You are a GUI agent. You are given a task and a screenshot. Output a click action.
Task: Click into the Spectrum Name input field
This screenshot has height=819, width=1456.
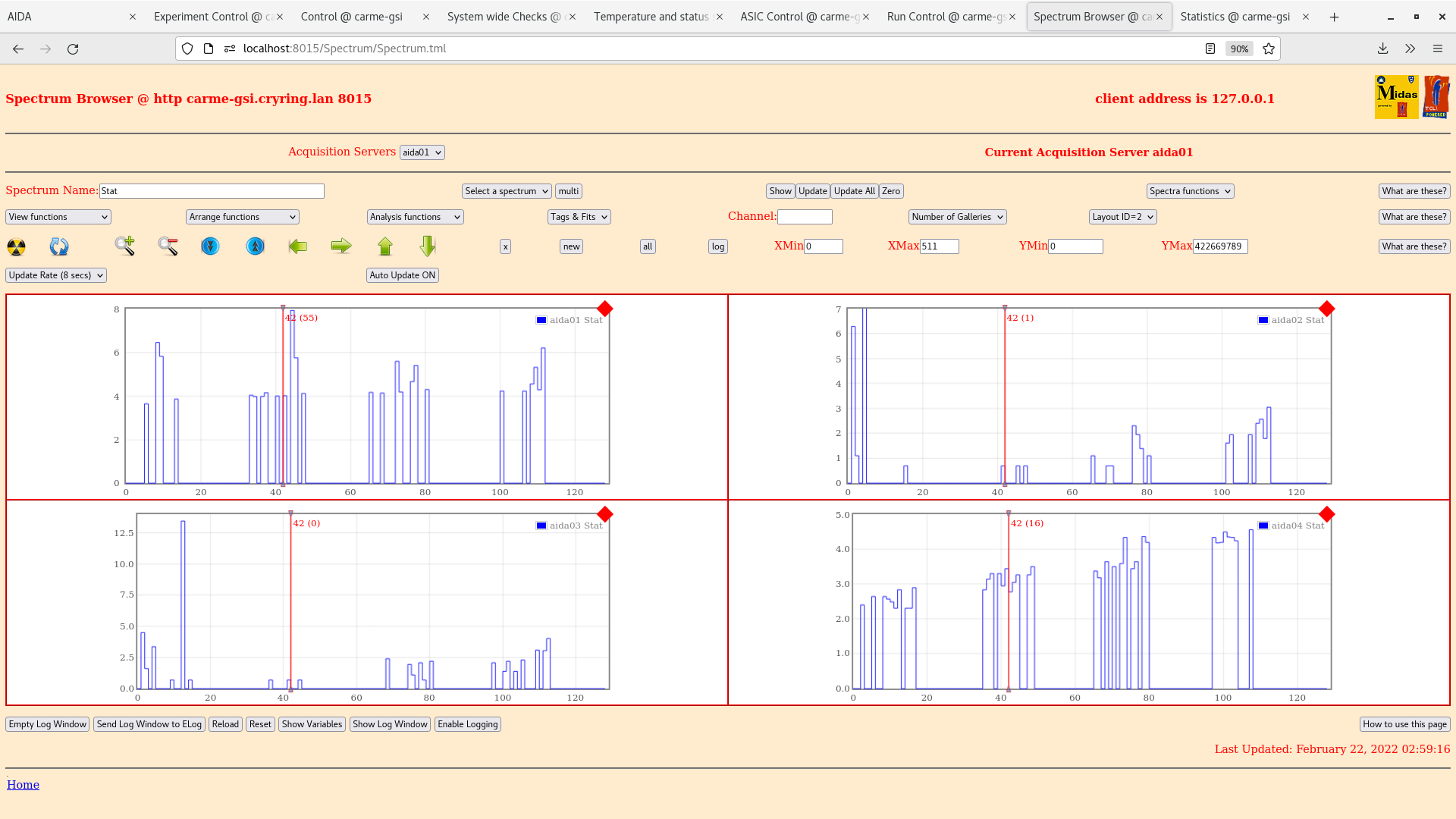click(x=212, y=191)
